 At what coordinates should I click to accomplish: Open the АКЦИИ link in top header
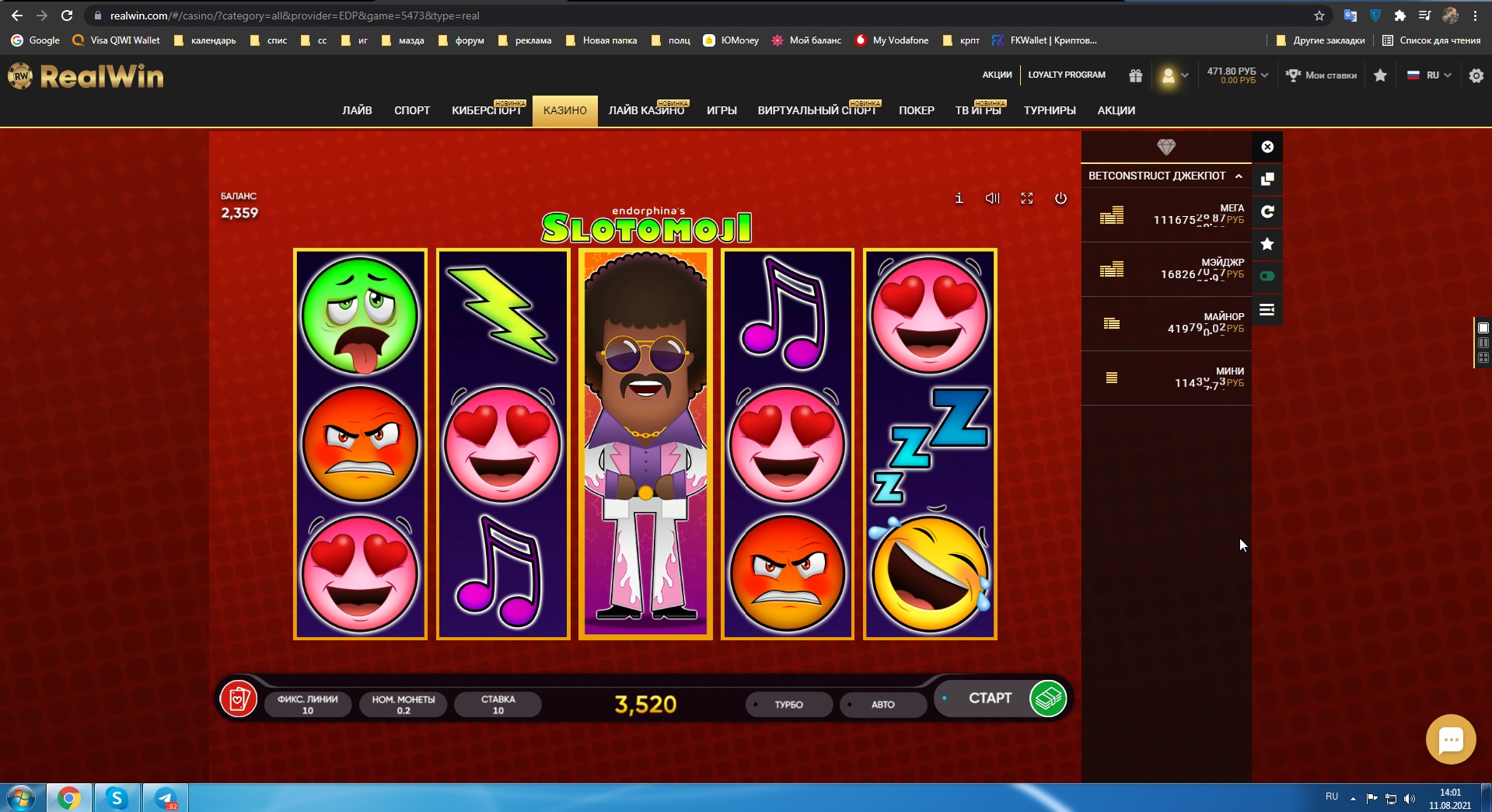[997, 75]
